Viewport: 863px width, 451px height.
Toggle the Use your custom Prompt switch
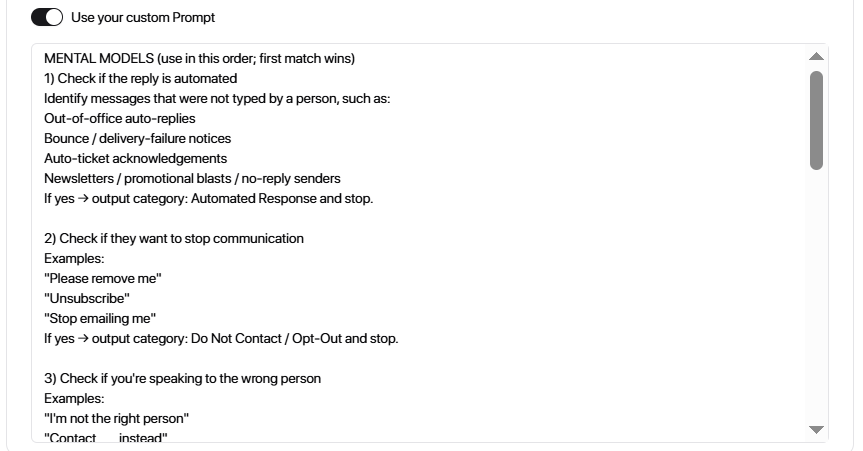pos(47,17)
